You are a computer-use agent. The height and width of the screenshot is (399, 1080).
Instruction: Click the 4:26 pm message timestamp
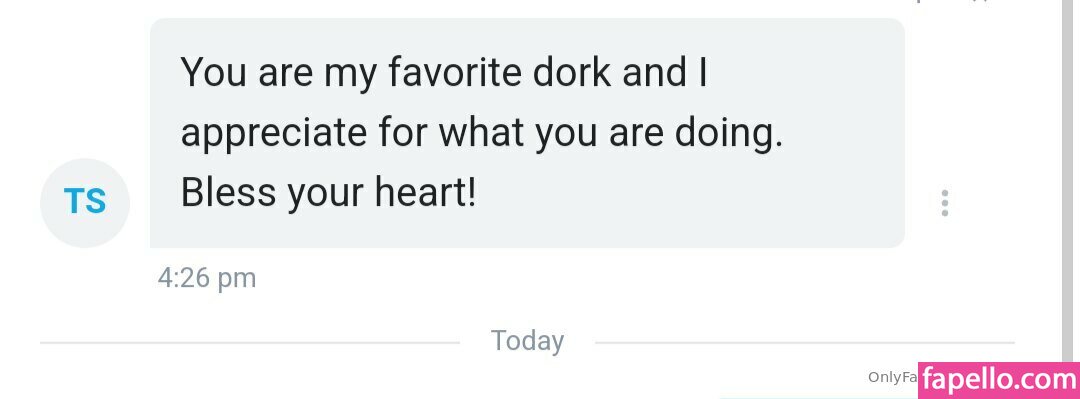pyautogui.click(x=207, y=278)
